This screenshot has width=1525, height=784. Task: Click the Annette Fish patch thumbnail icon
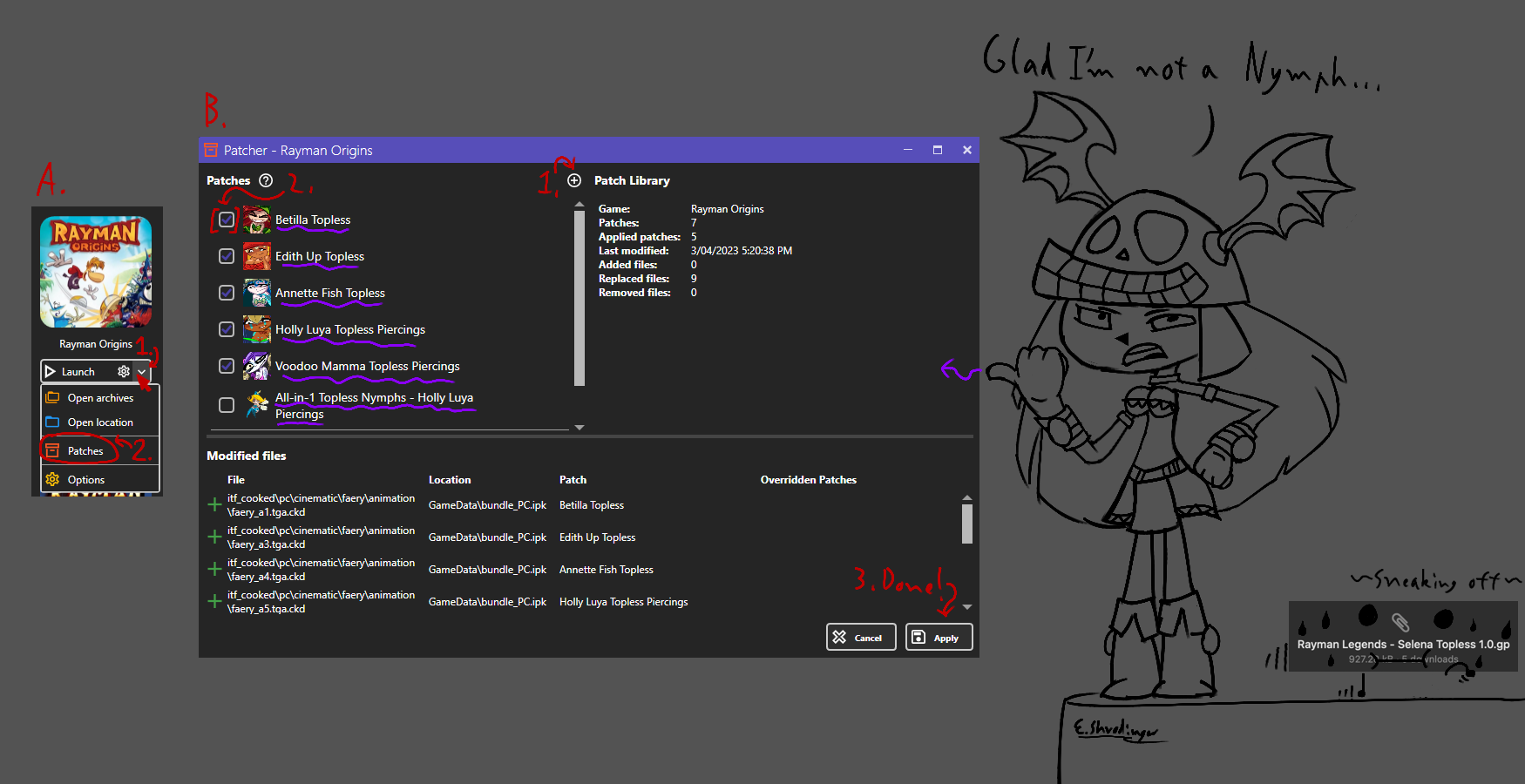point(257,293)
